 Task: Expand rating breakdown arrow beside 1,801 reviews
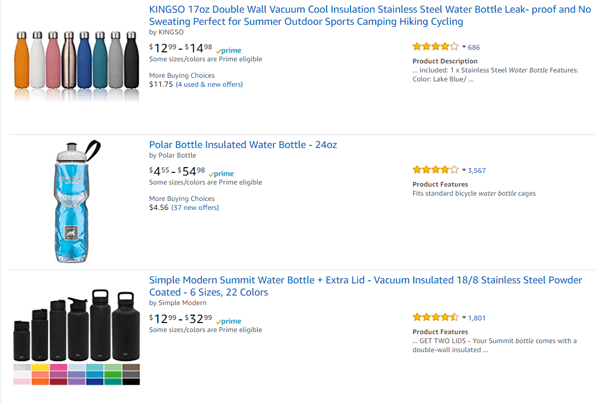[464, 317]
